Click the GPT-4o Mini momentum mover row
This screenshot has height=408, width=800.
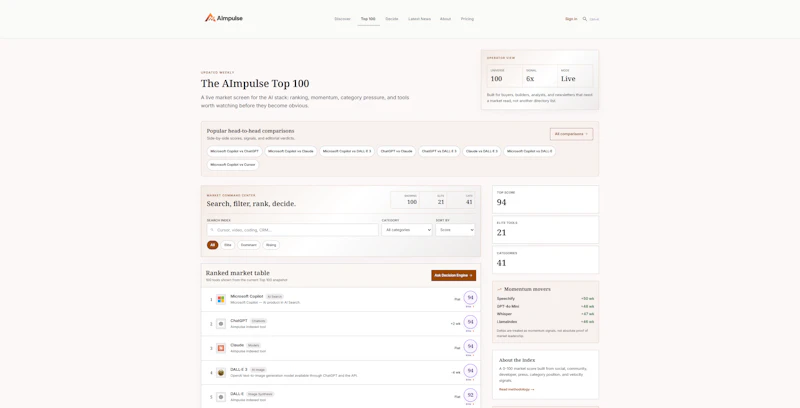545,306
